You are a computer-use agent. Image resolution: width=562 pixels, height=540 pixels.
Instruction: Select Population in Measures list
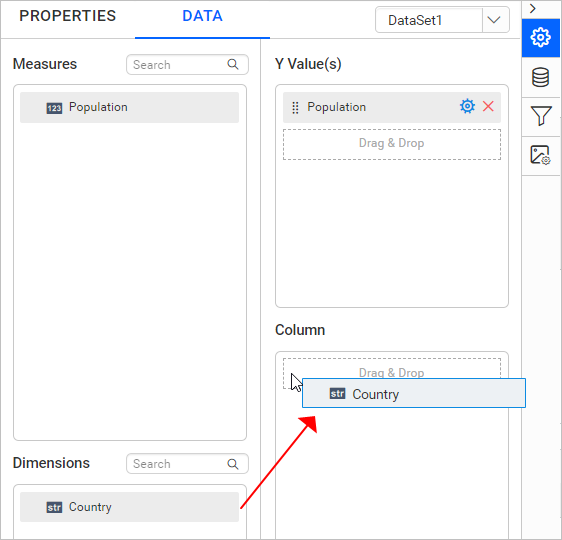pos(129,107)
